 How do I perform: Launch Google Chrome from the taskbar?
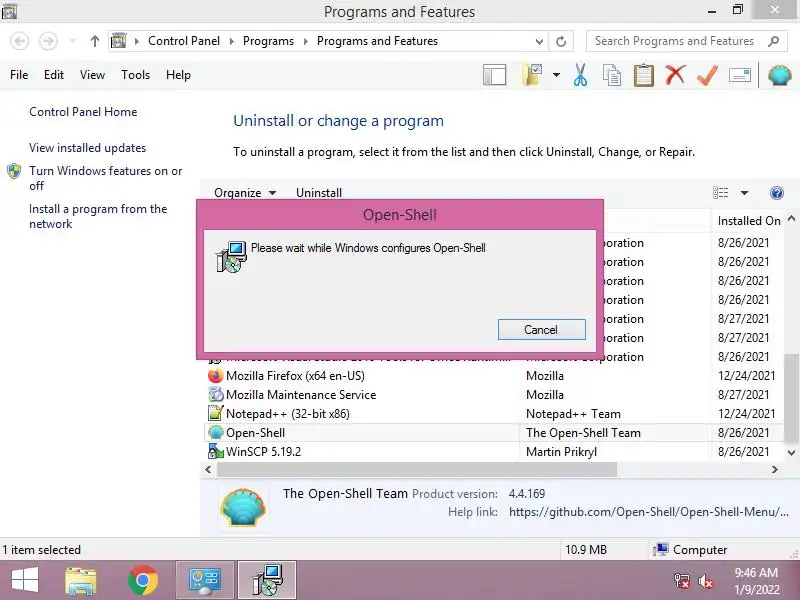tap(143, 581)
